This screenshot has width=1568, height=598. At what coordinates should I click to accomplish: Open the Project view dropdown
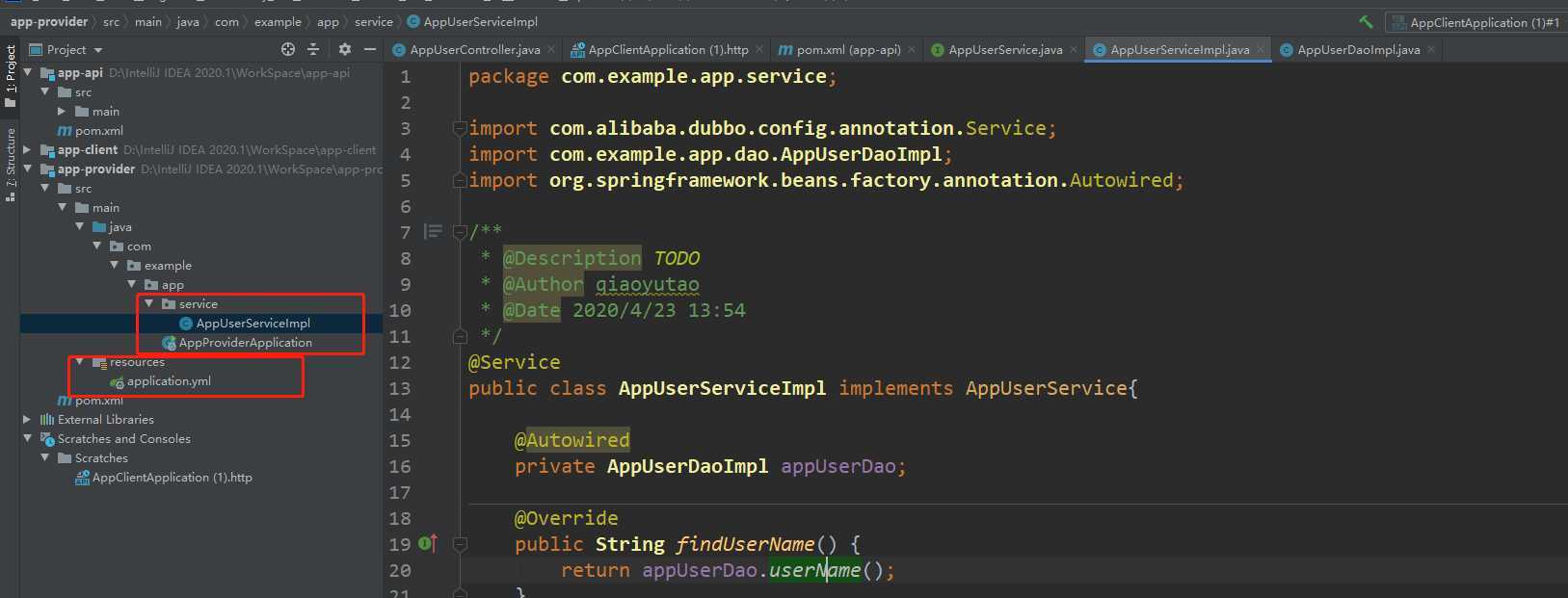click(x=98, y=50)
